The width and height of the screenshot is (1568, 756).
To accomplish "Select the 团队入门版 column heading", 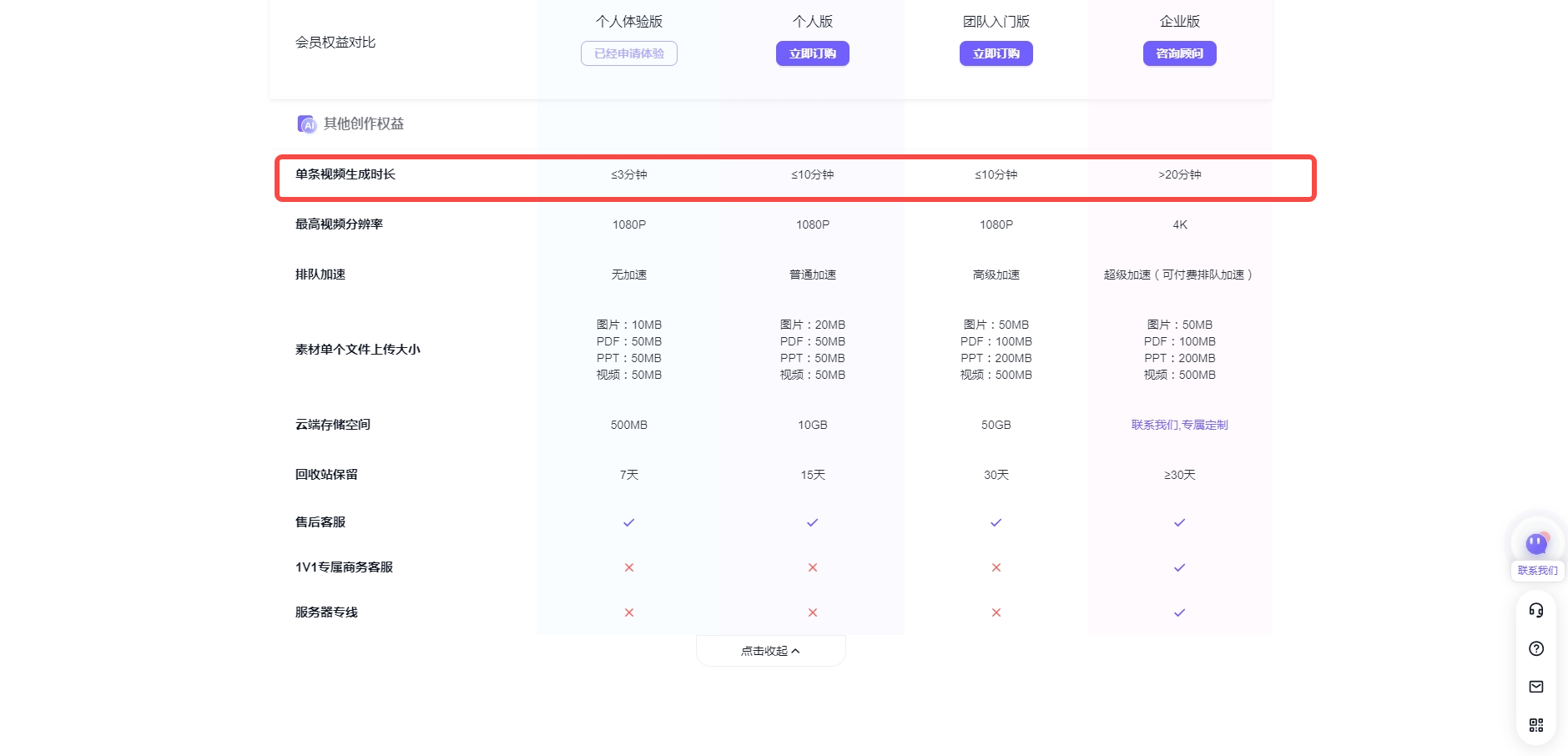I will [x=996, y=22].
